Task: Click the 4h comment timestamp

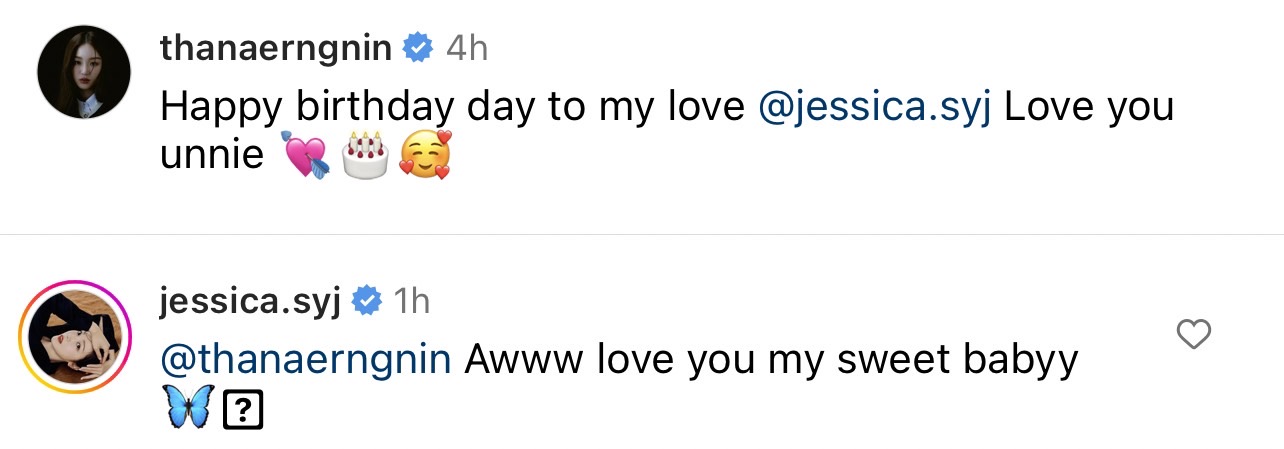Action: 466,47
